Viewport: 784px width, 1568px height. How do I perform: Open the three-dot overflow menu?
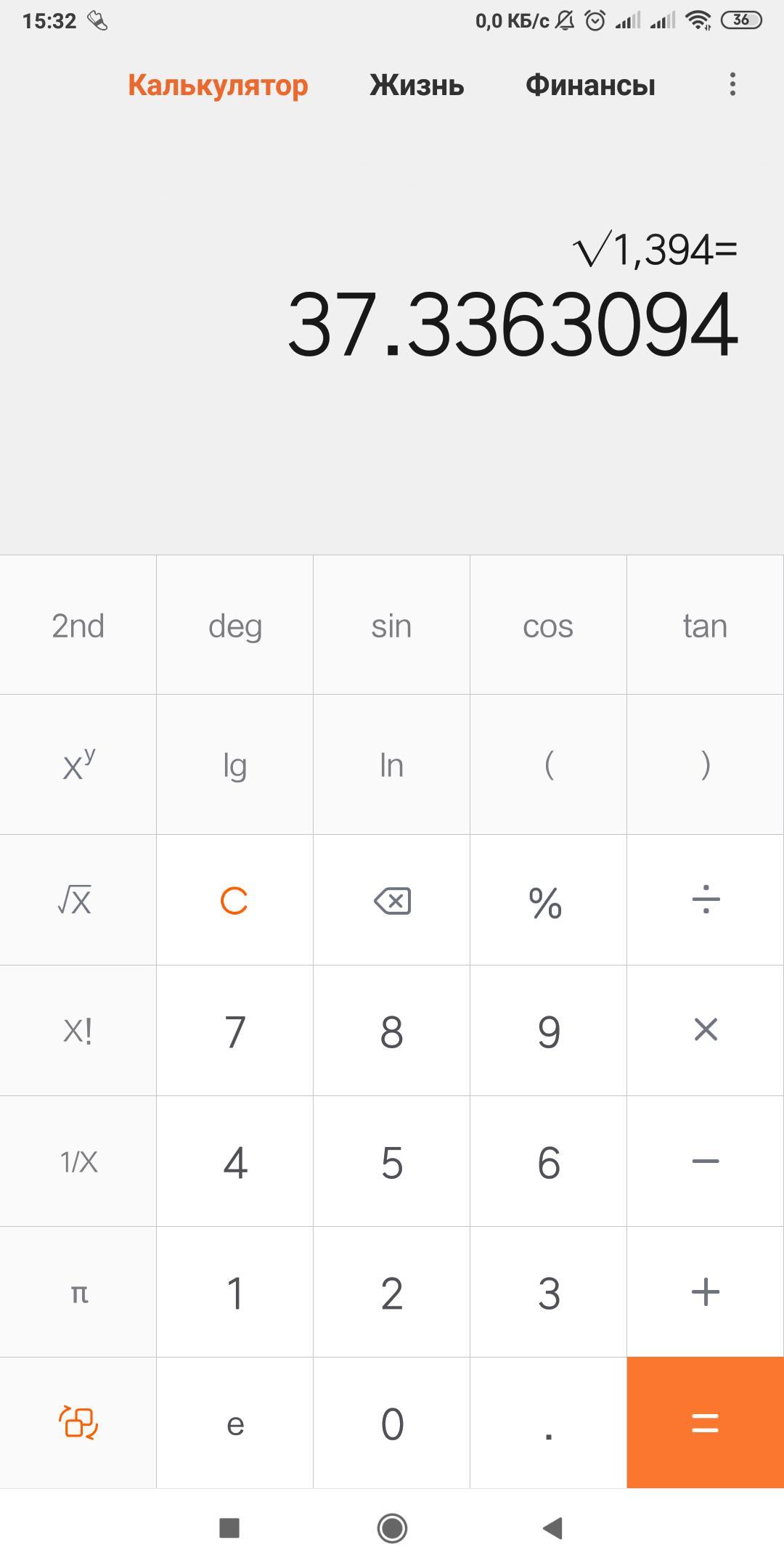[732, 85]
